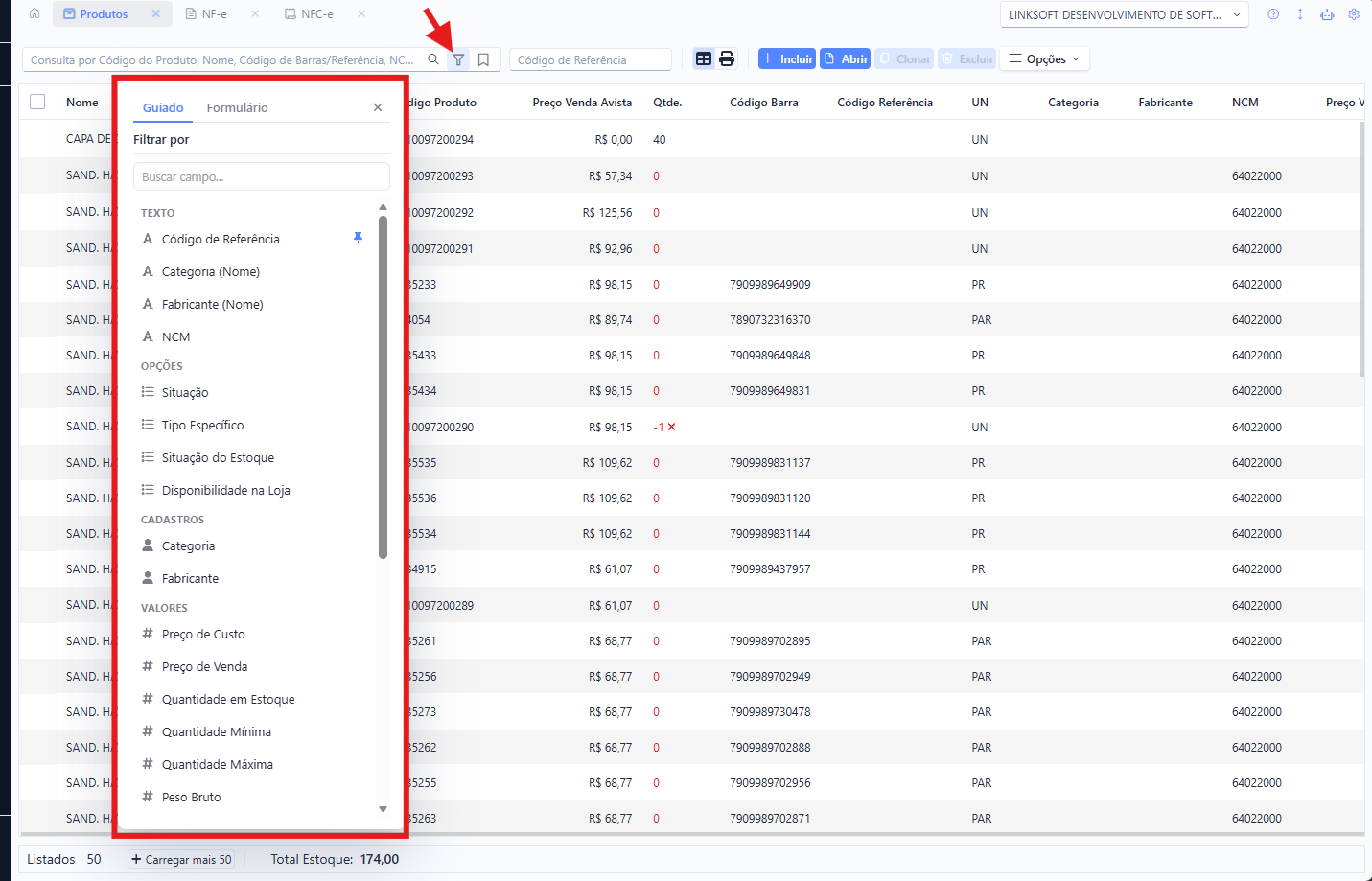The width and height of the screenshot is (1372, 881).
Task: Switch to grid table view icon
Action: [x=704, y=59]
